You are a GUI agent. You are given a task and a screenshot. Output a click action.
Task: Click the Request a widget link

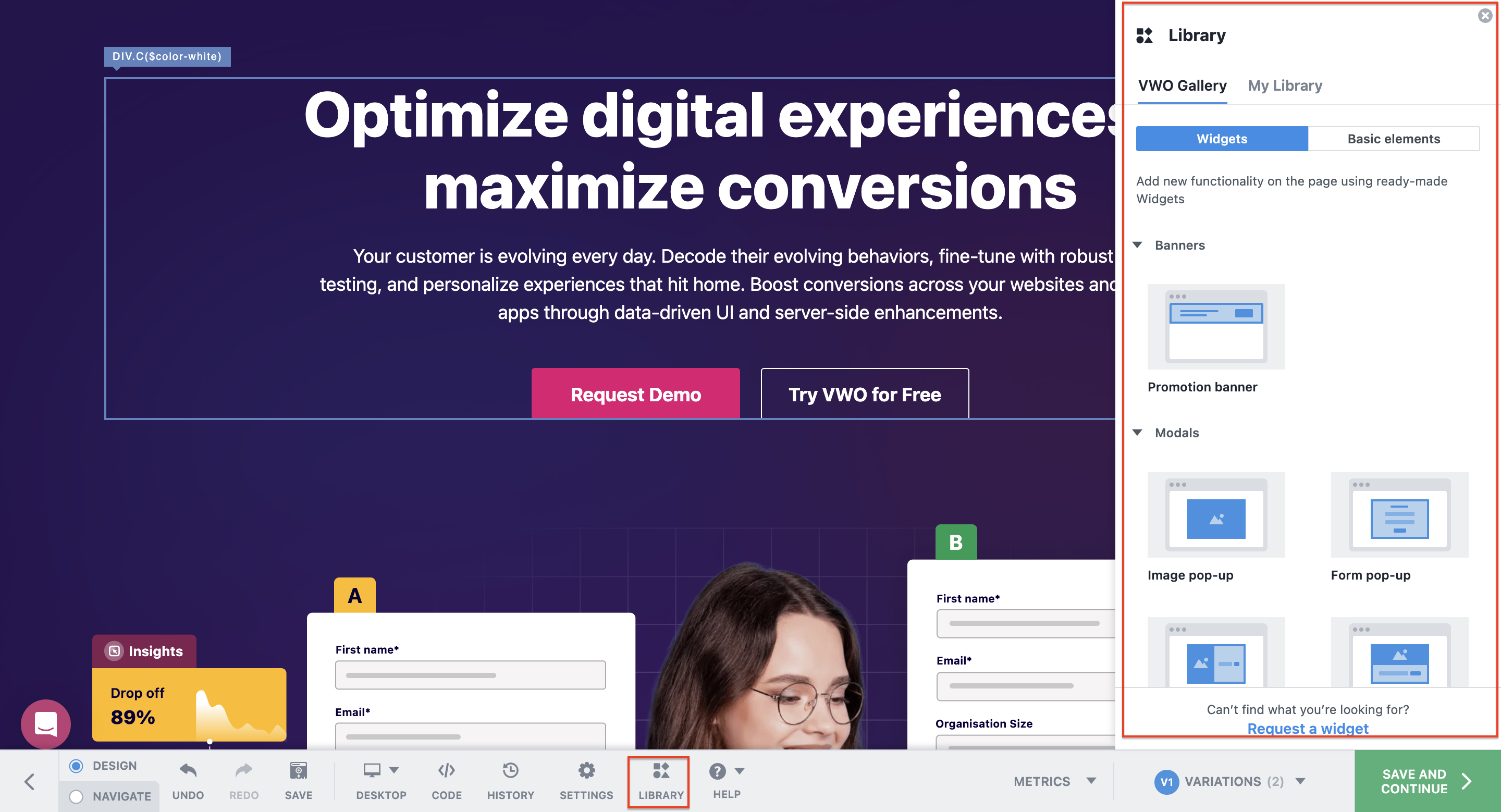(1307, 728)
